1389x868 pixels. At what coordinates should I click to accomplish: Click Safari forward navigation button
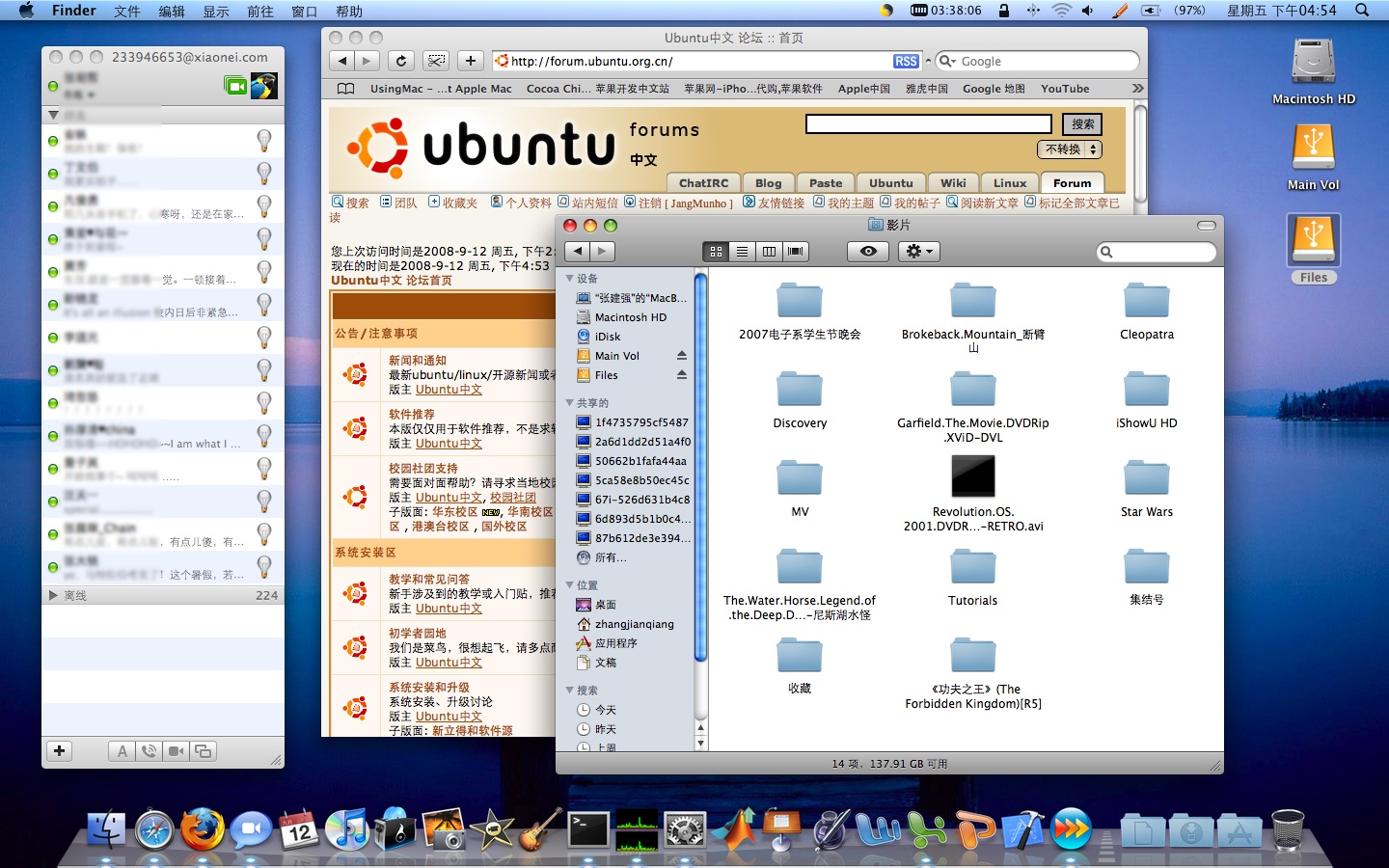(366, 61)
